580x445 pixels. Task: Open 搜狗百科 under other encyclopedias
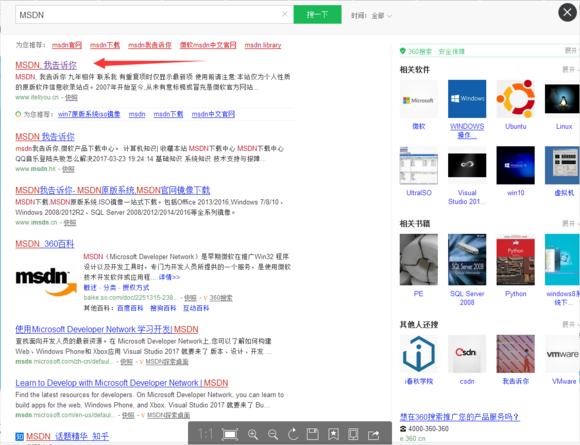coord(163,308)
